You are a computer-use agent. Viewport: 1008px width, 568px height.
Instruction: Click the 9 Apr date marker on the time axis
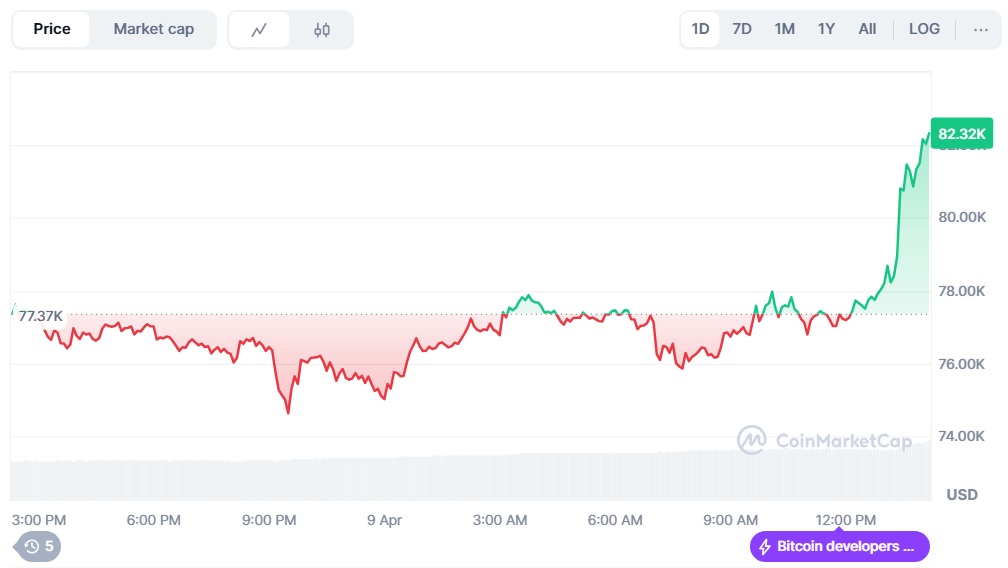tap(385, 520)
